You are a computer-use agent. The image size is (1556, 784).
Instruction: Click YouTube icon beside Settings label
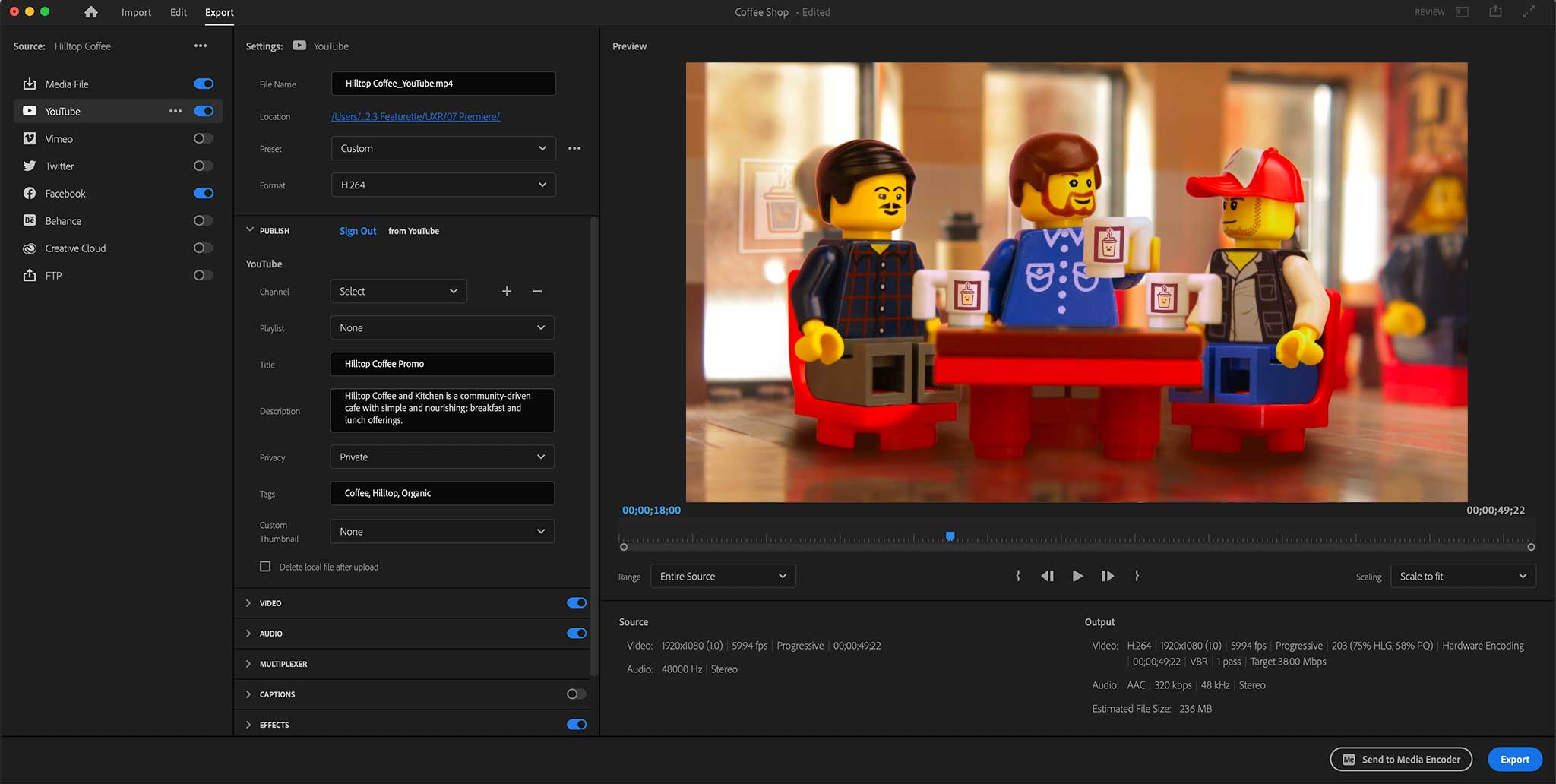pos(299,46)
